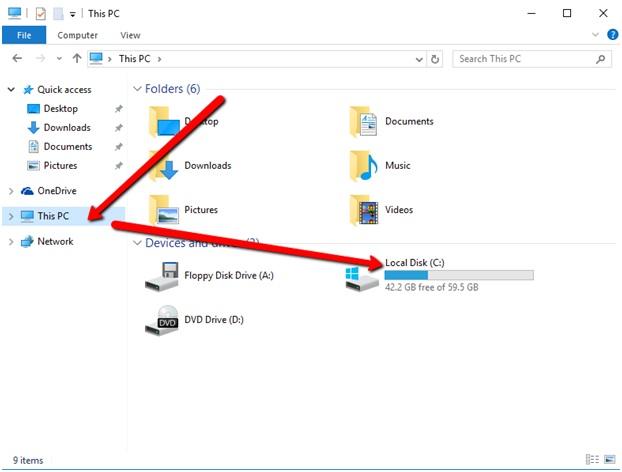Open the Customize Quick Access Toolbar dropdown
The height and width of the screenshot is (472, 622).
point(73,15)
